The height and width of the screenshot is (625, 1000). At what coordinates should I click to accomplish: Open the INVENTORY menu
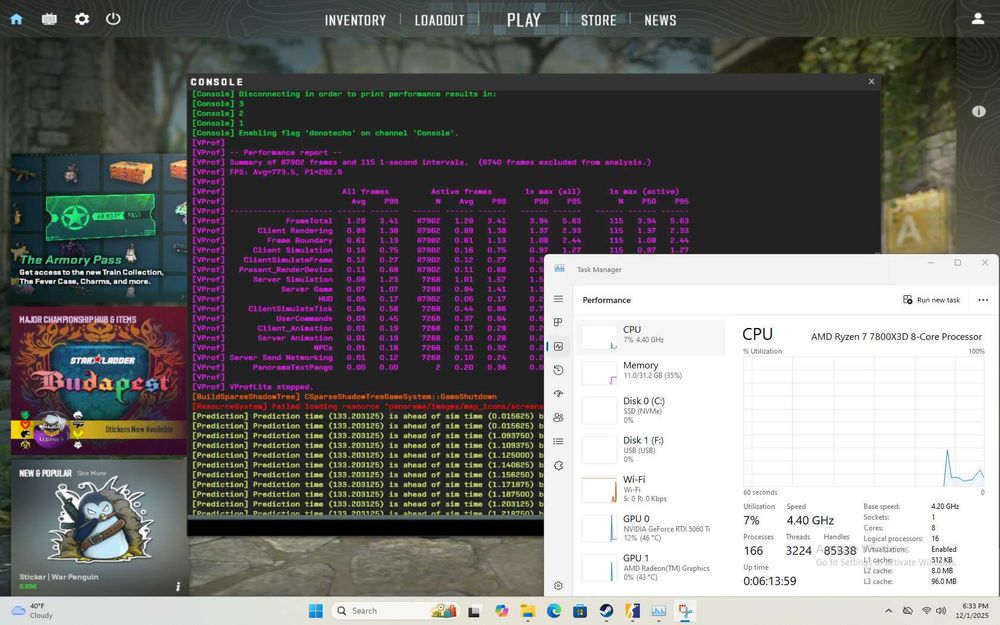tap(355, 20)
